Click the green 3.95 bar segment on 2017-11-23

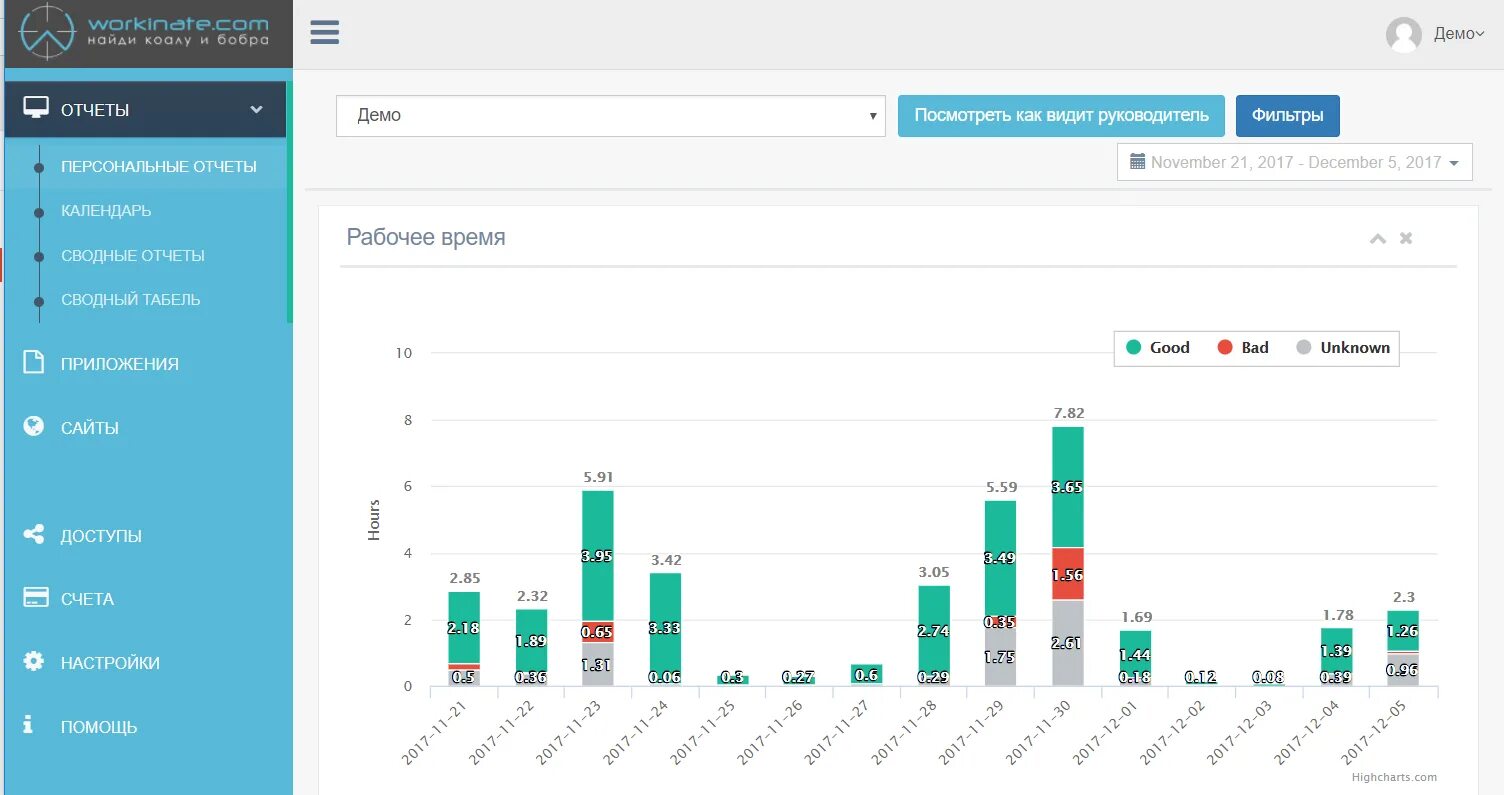(x=598, y=556)
